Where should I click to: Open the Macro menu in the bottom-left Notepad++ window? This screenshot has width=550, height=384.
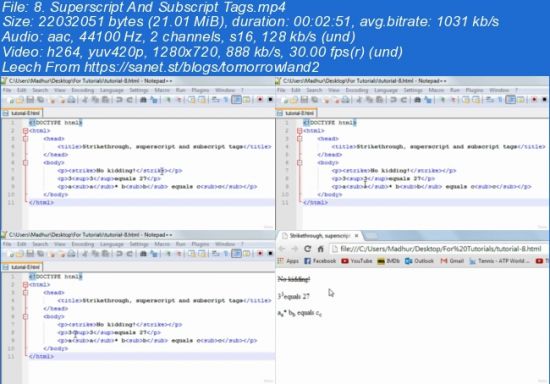click(x=162, y=244)
